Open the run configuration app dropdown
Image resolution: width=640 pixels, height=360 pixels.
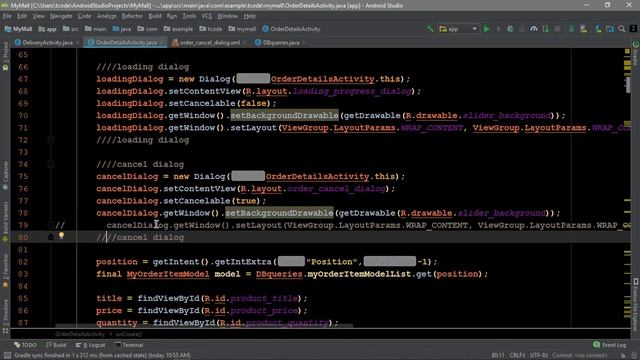[x=458, y=29]
